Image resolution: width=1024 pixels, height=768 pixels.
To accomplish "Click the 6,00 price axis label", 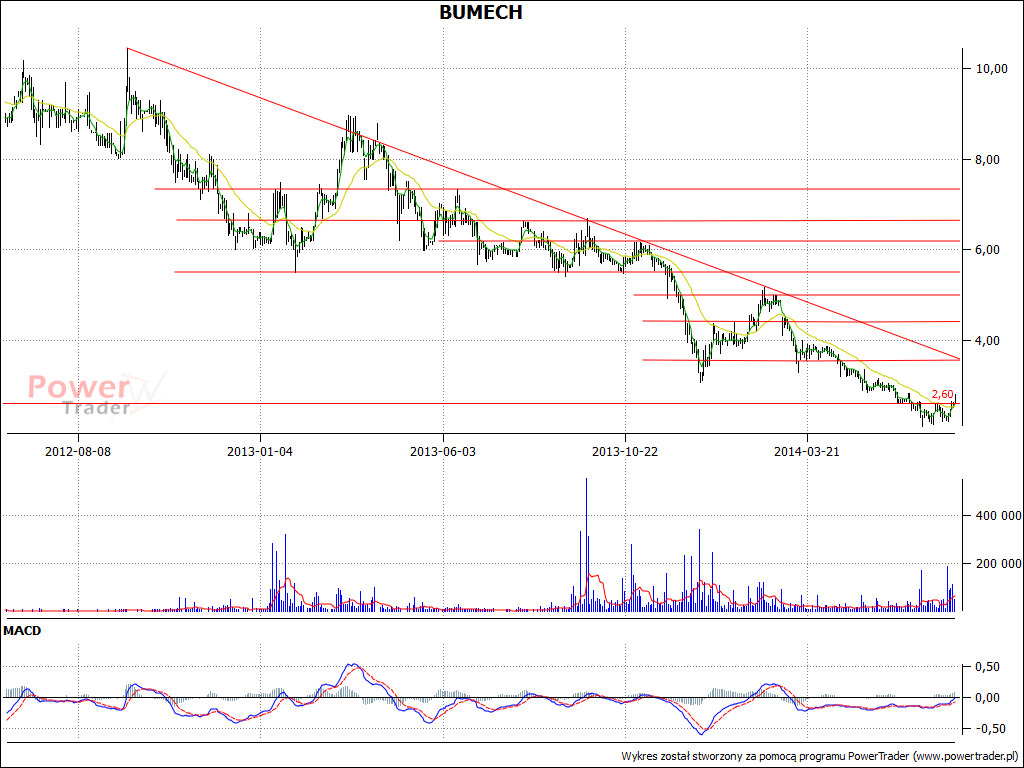I will pos(985,249).
